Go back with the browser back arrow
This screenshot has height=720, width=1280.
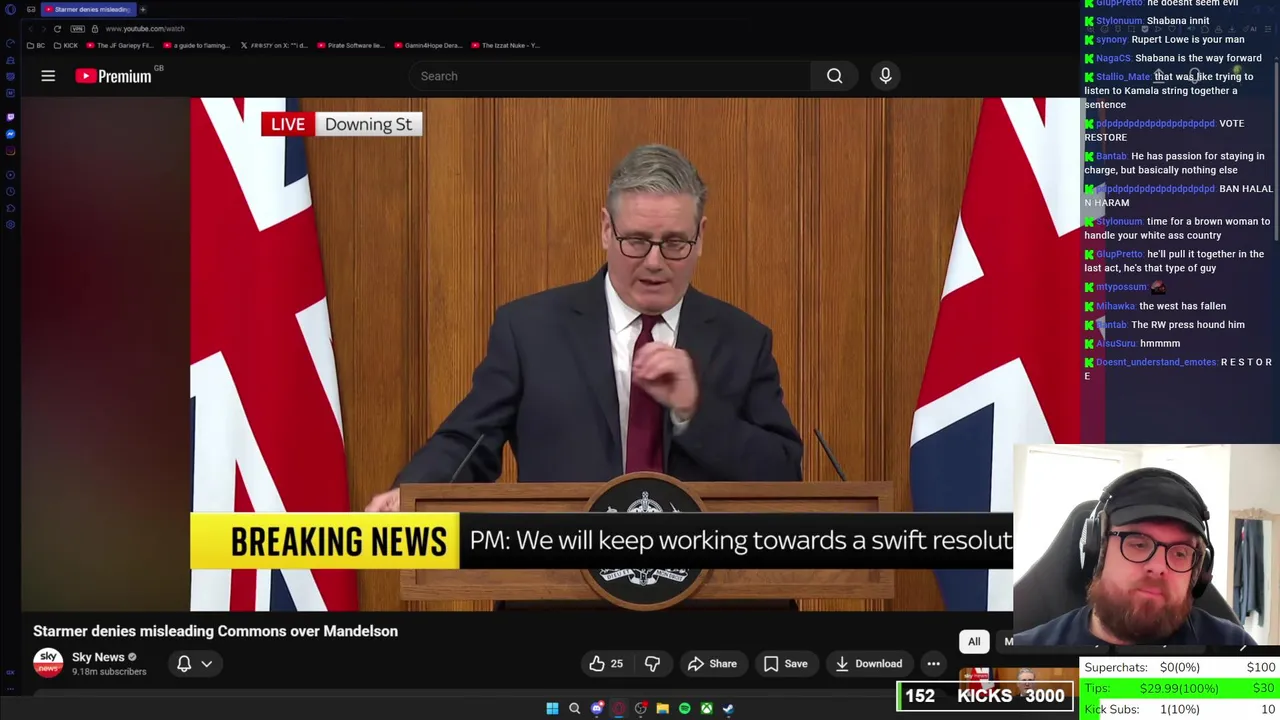[31, 29]
